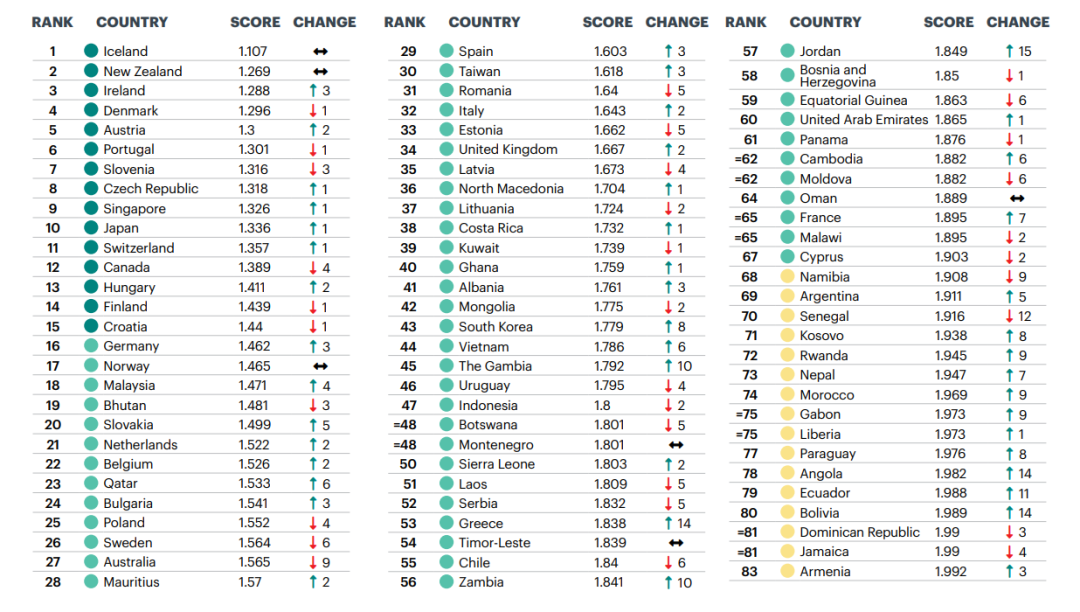Click the dot next to Mauritius

click(x=91, y=582)
